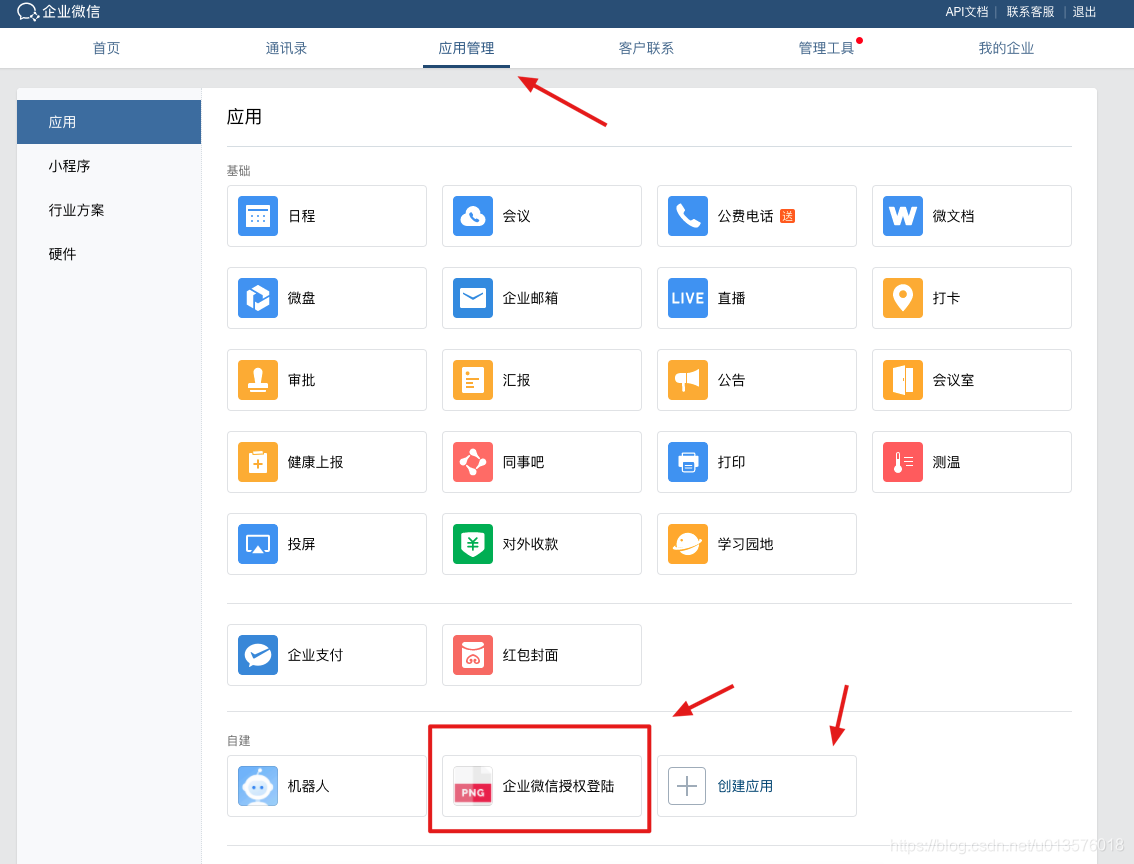Viewport: 1134px width, 864px height.
Task: Open the 我的企业 tab
Action: (x=1007, y=48)
